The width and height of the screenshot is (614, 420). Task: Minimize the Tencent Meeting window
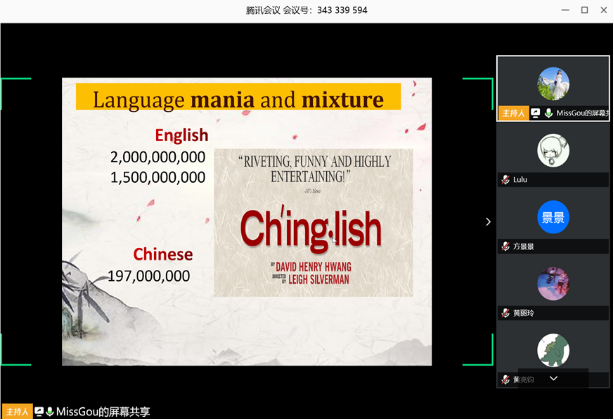pos(565,10)
